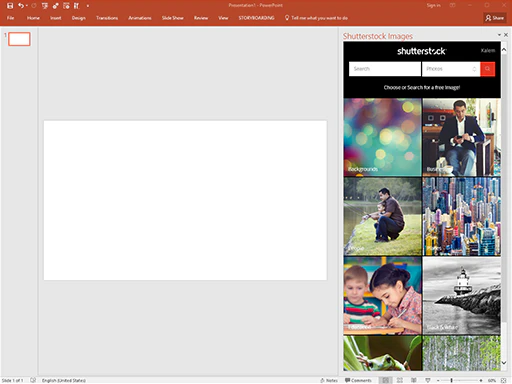
Task: Click the Start From Beginning presentation icon
Action: [x=45, y=6]
